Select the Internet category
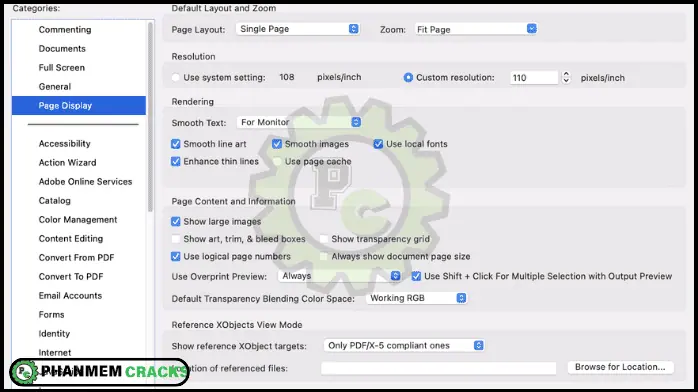Screen dimensions: 698x392 [x=55, y=352]
